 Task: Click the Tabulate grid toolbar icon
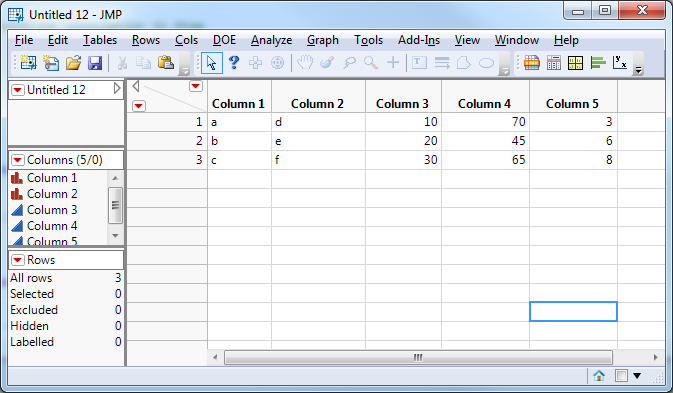(x=575, y=63)
